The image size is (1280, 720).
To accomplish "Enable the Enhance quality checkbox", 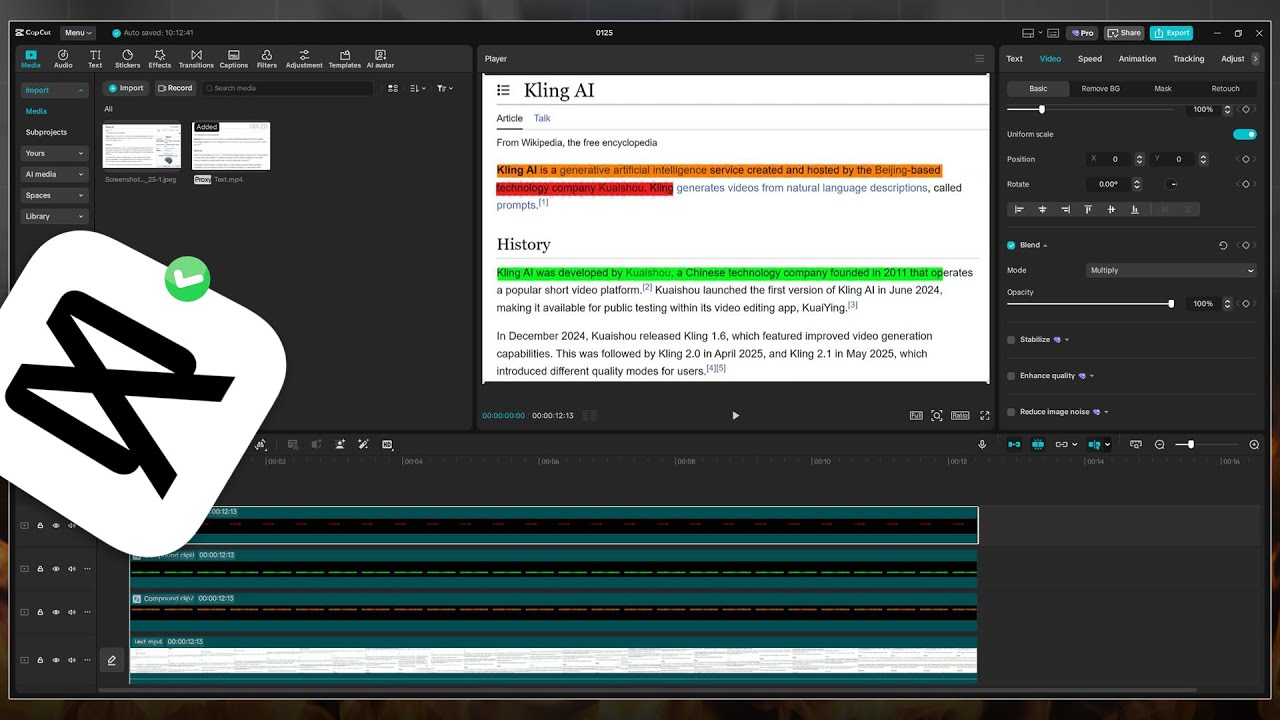I will point(1011,376).
